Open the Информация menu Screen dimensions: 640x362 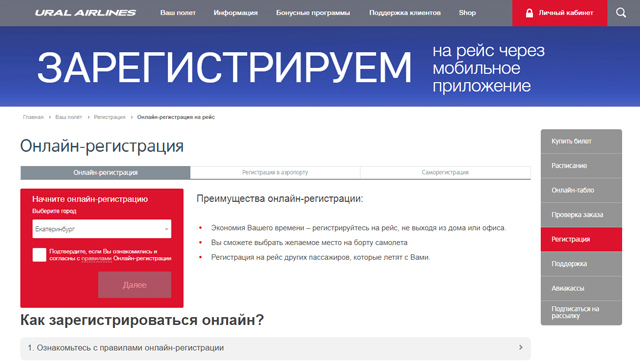click(236, 13)
